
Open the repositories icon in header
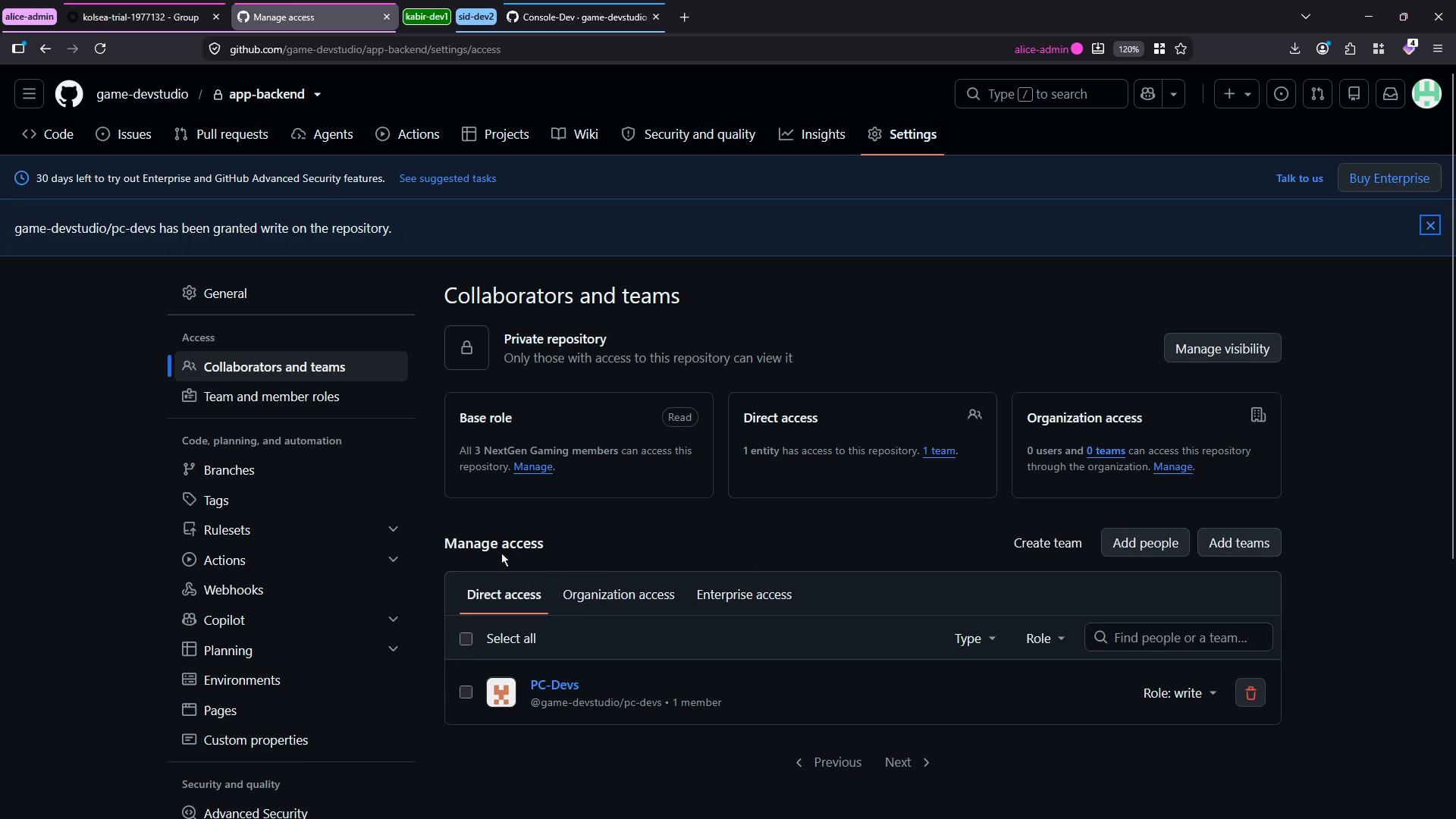click(x=1354, y=94)
